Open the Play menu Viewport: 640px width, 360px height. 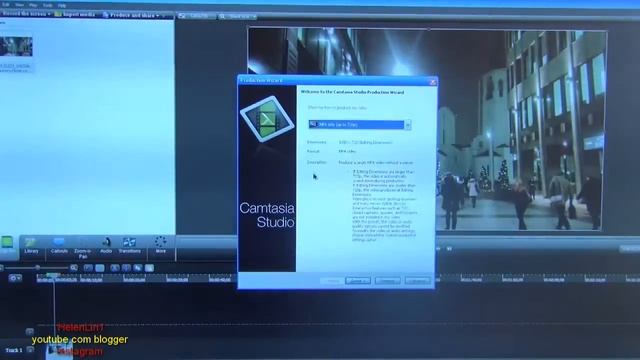click(33, 5)
